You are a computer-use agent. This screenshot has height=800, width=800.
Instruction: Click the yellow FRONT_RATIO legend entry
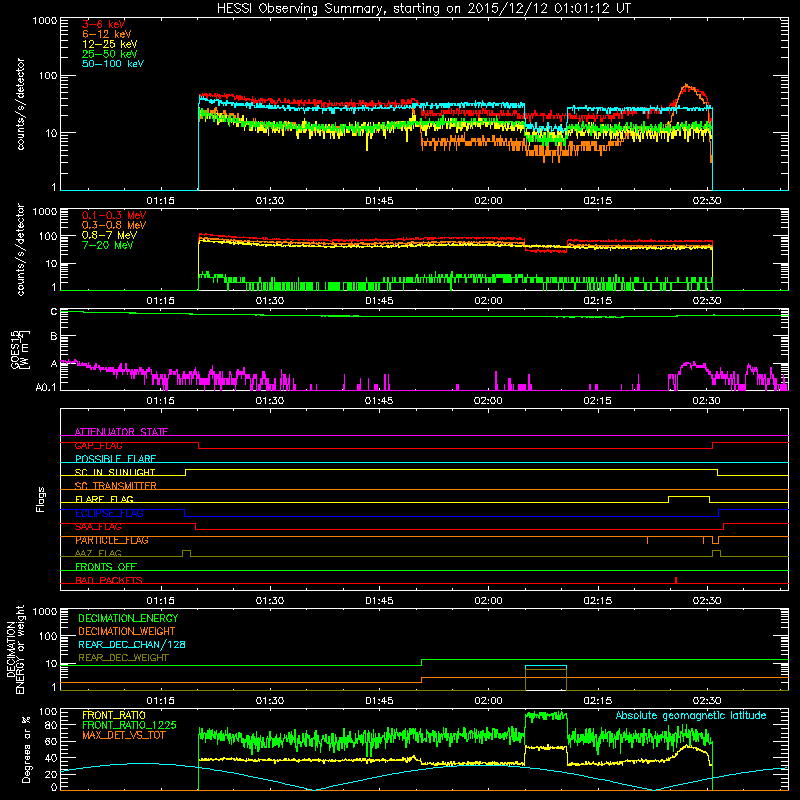tap(114, 715)
